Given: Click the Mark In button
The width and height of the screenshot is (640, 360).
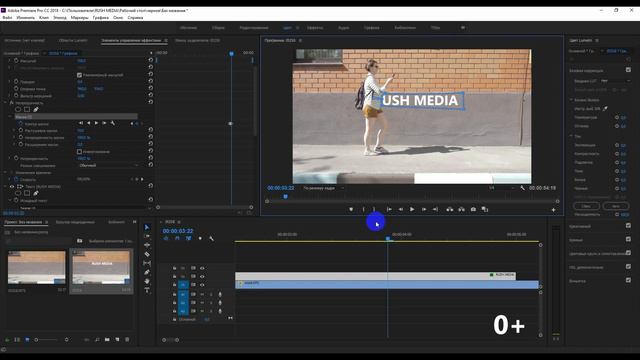Looking at the screenshot, I should tap(363, 209).
